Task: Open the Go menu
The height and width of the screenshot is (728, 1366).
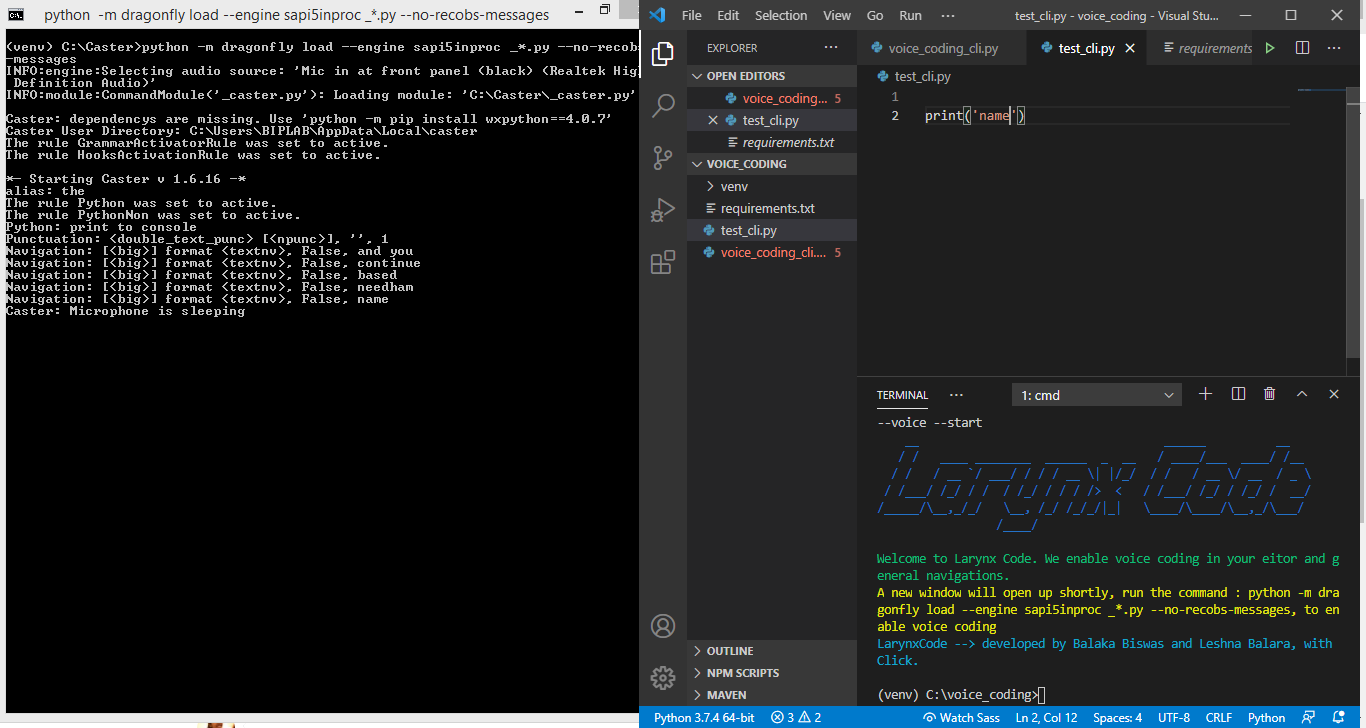Action: point(875,15)
